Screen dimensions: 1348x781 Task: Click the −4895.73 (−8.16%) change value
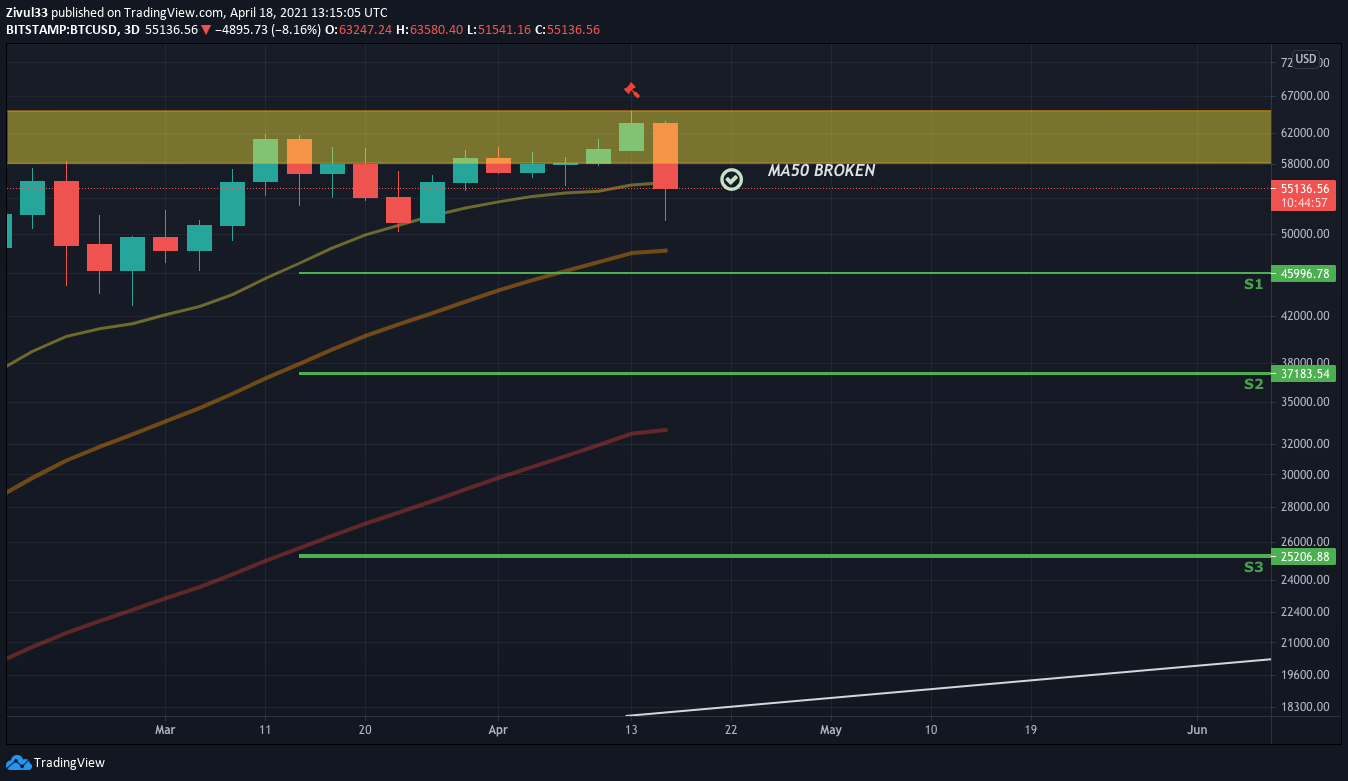(268, 30)
